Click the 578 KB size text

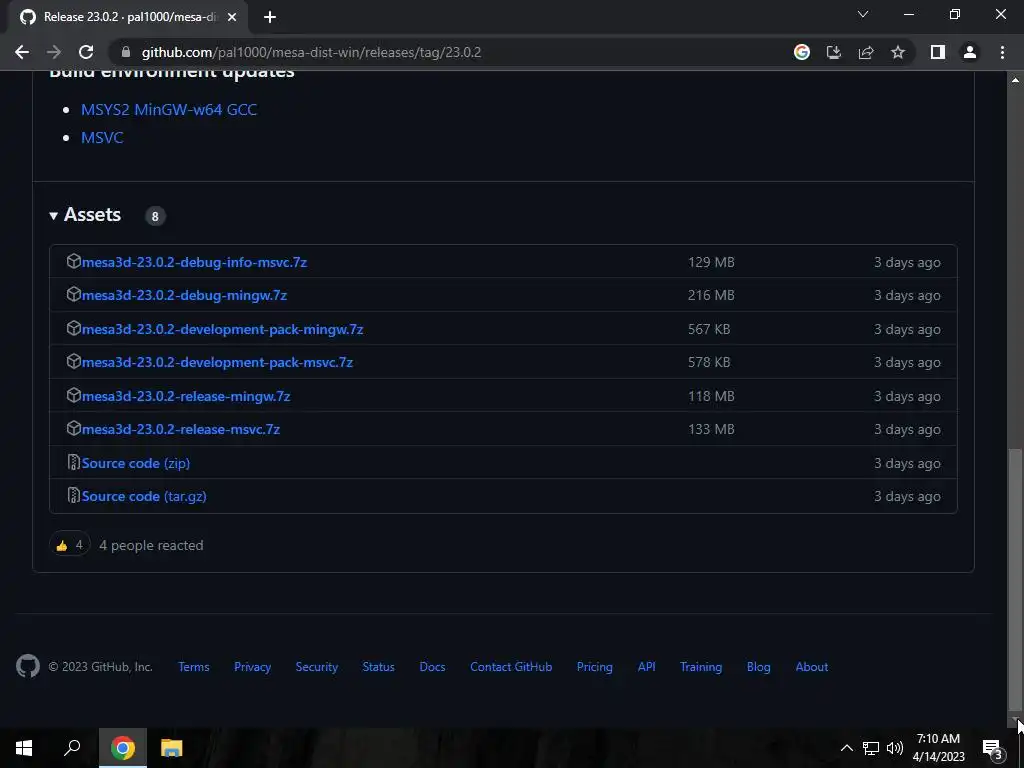pos(709,362)
